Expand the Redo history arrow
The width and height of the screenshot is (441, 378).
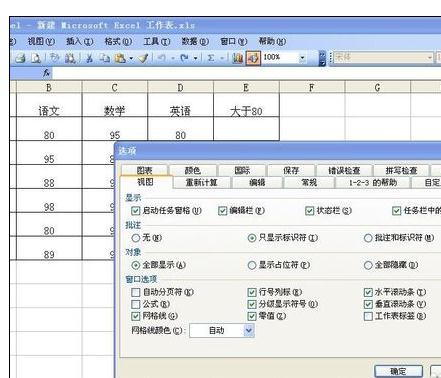[195, 58]
